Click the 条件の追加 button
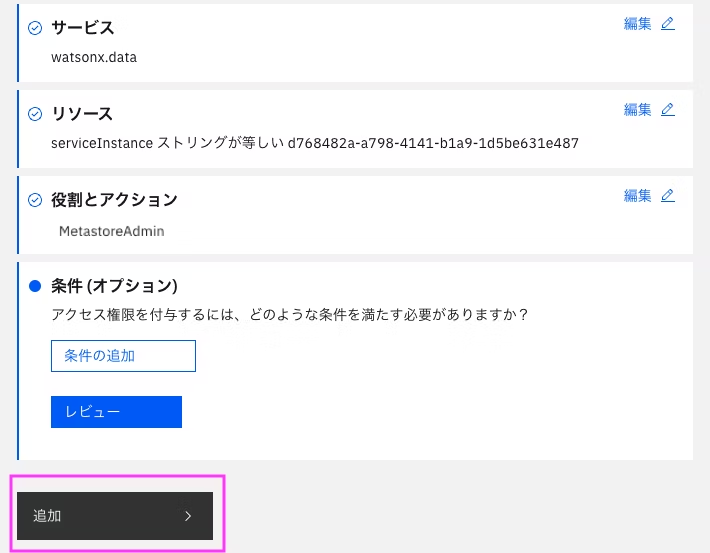This screenshot has width=710, height=553. click(123, 356)
